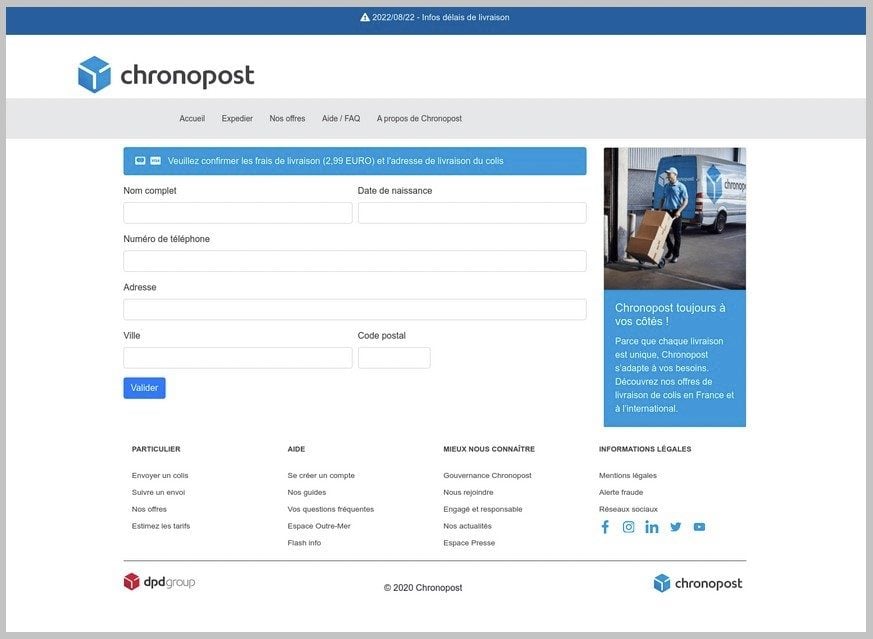Viewport: 873px width, 639px height.
Task: Click the AIDE footer heading
Action: pyautogui.click(x=296, y=449)
